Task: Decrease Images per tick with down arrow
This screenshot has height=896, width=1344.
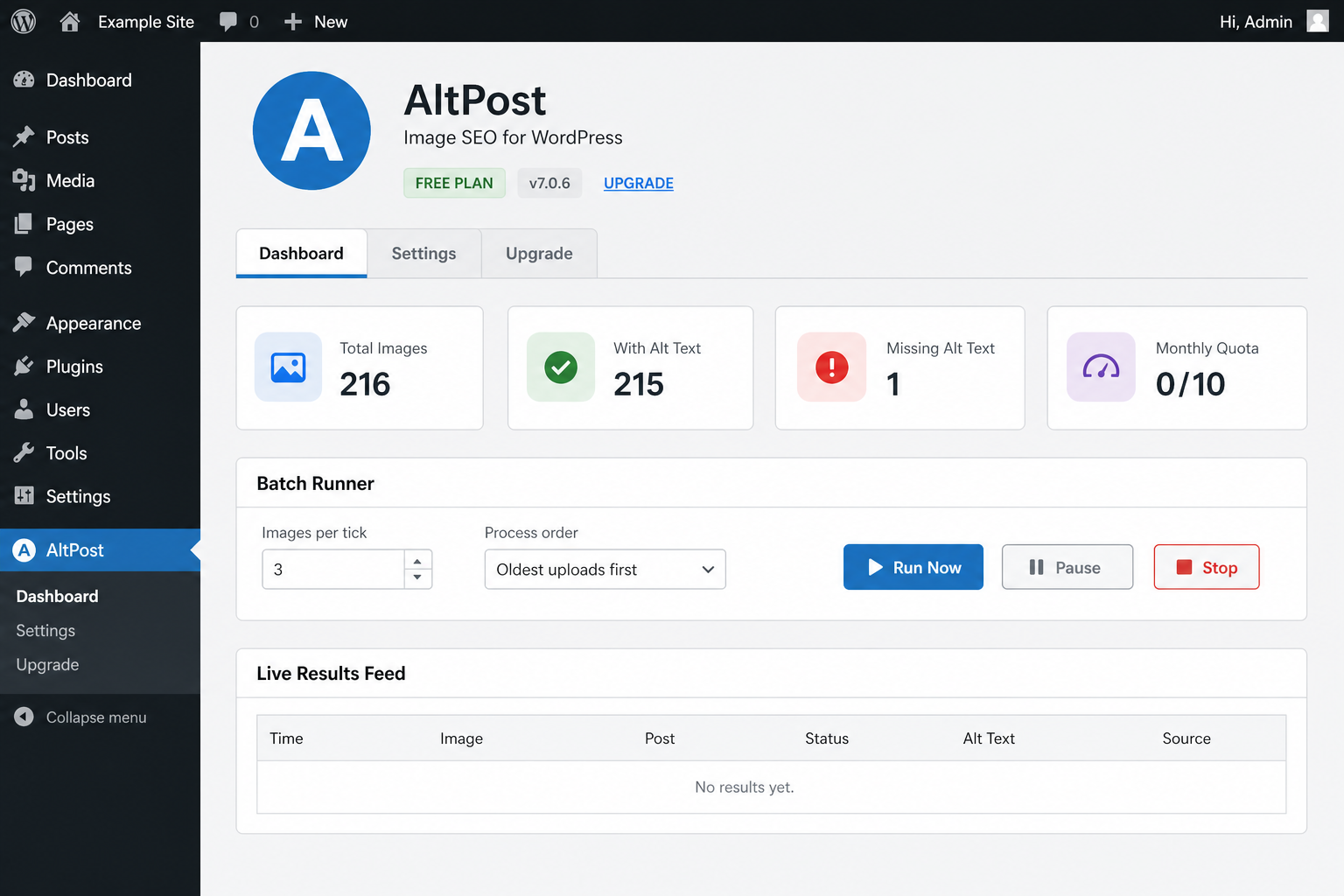Action: pos(417,577)
